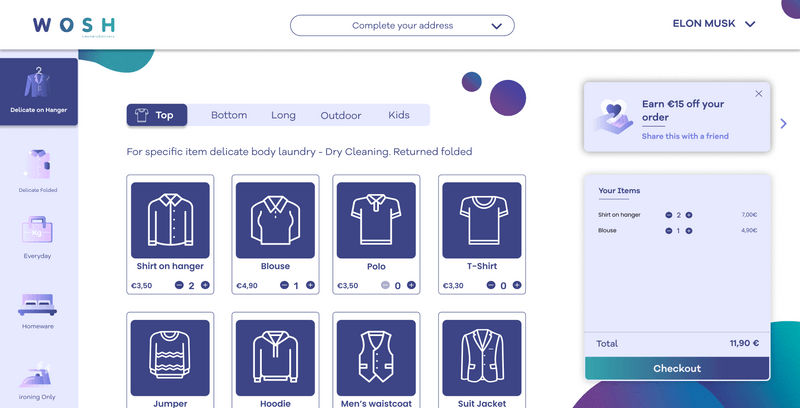Image resolution: width=800 pixels, height=408 pixels.
Task: Open the ELON MUSK account menu
Action: coord(714,23)
